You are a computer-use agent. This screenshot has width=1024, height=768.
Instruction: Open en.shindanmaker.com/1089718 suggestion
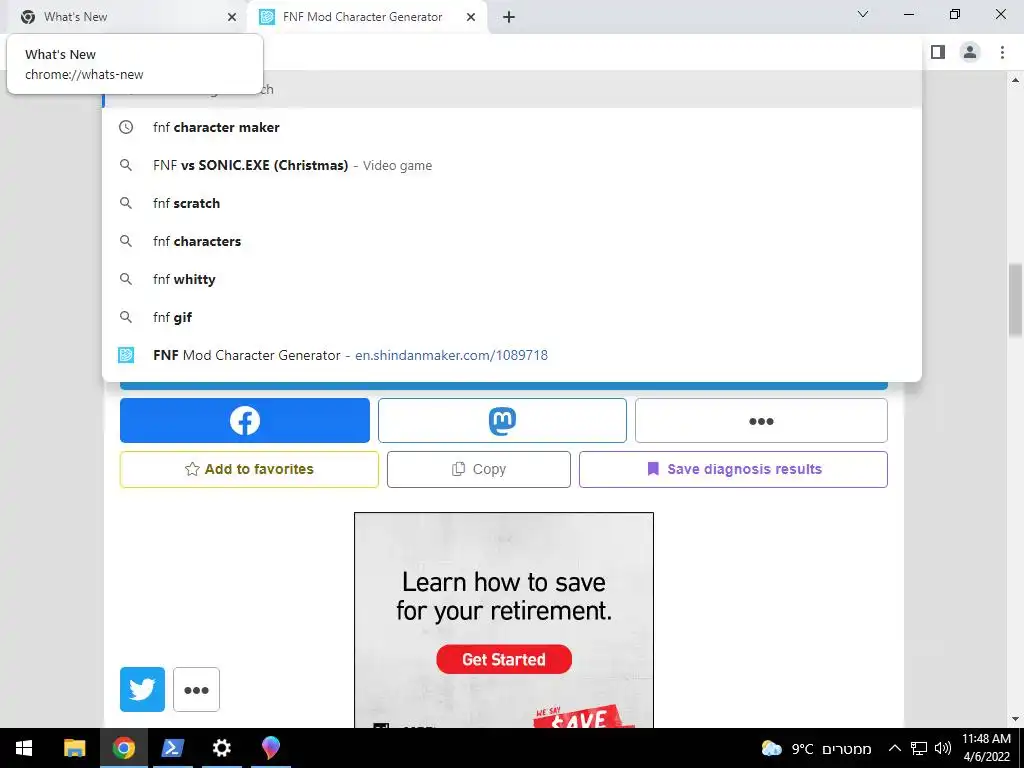(x=512, y=355)
